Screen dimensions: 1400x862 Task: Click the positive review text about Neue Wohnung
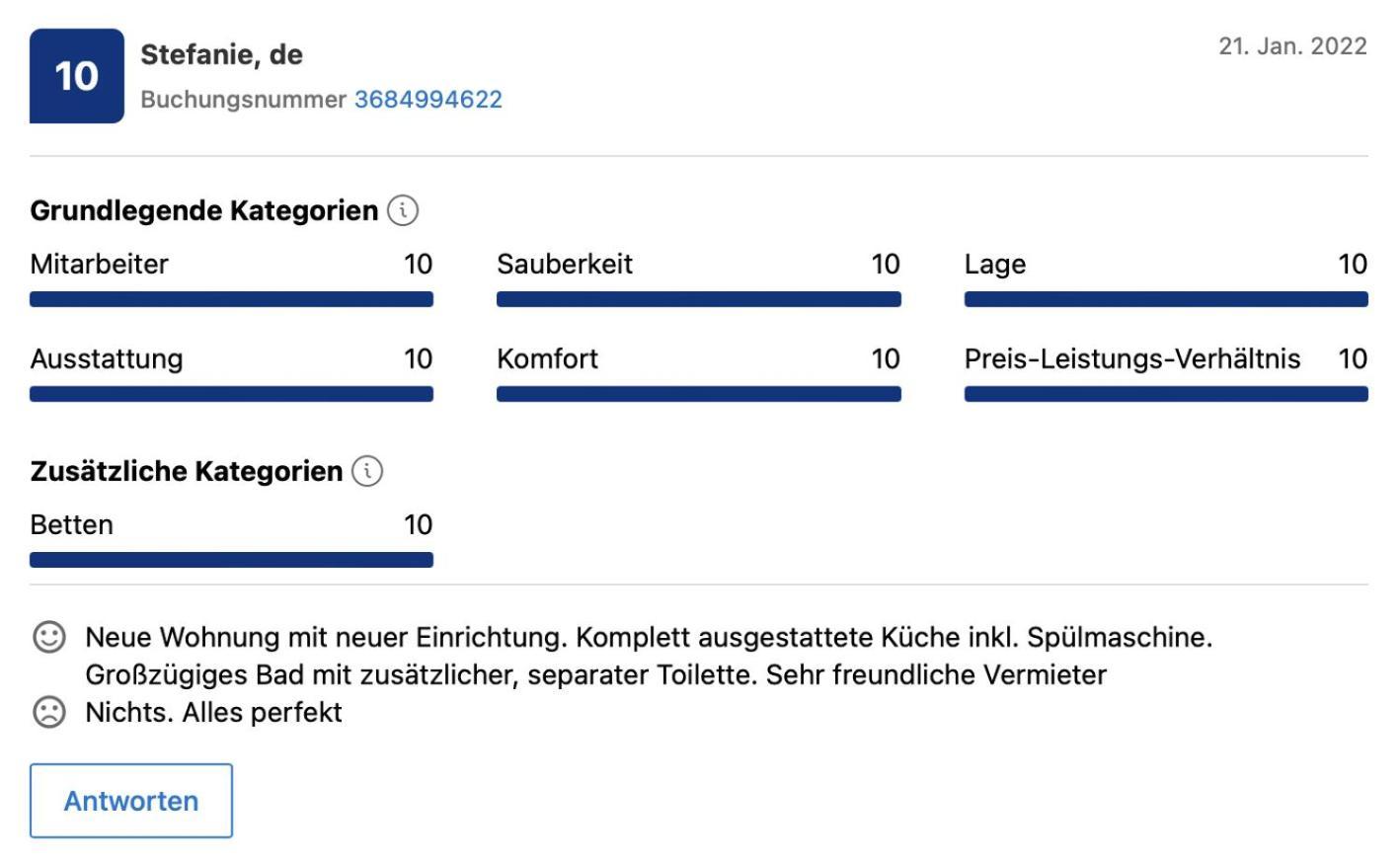point(649,656)
